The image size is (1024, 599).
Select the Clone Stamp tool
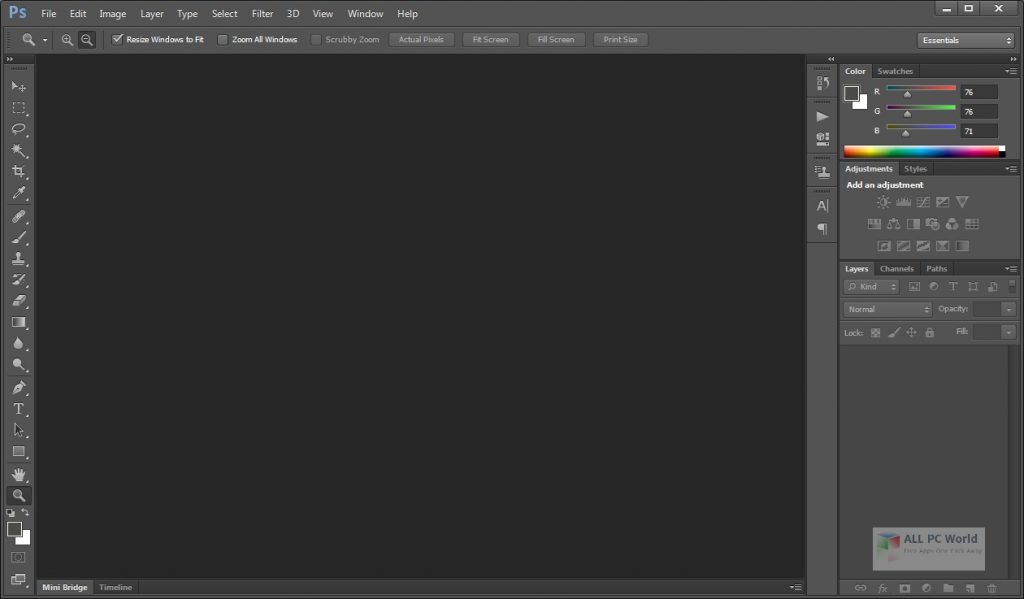[x=18, y=259]
